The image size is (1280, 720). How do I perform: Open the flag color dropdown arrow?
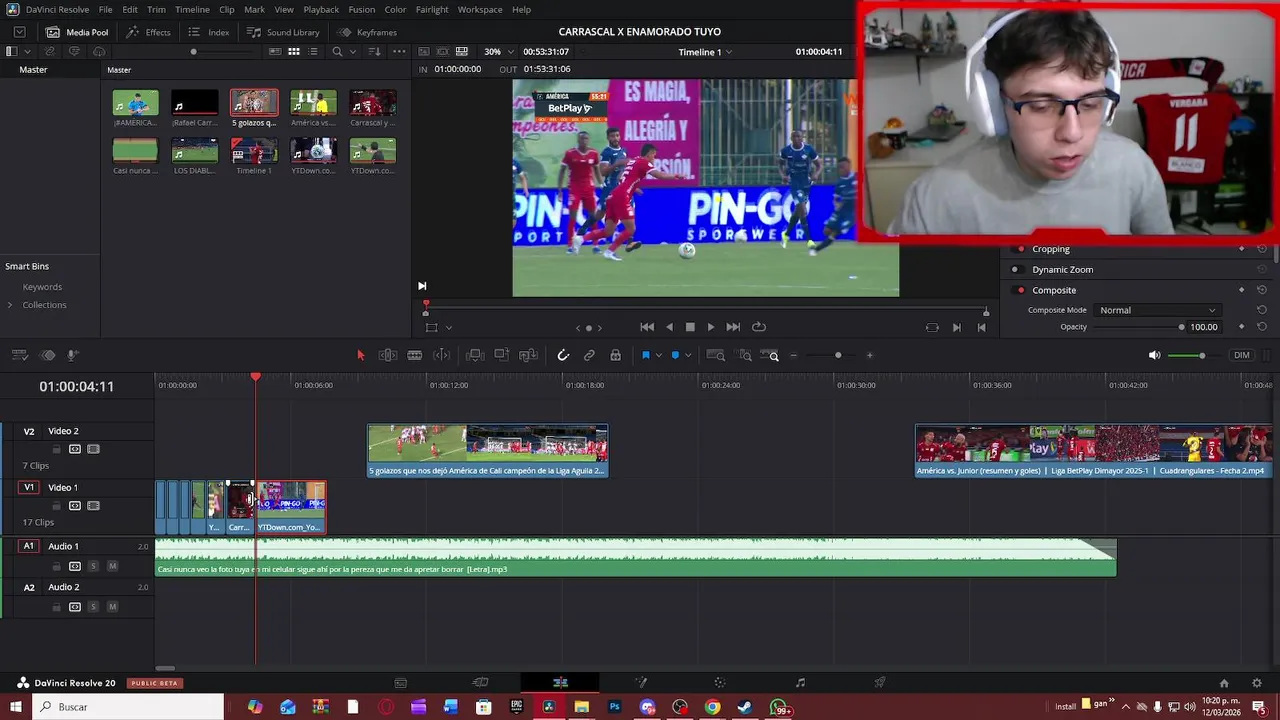point(658,356)
